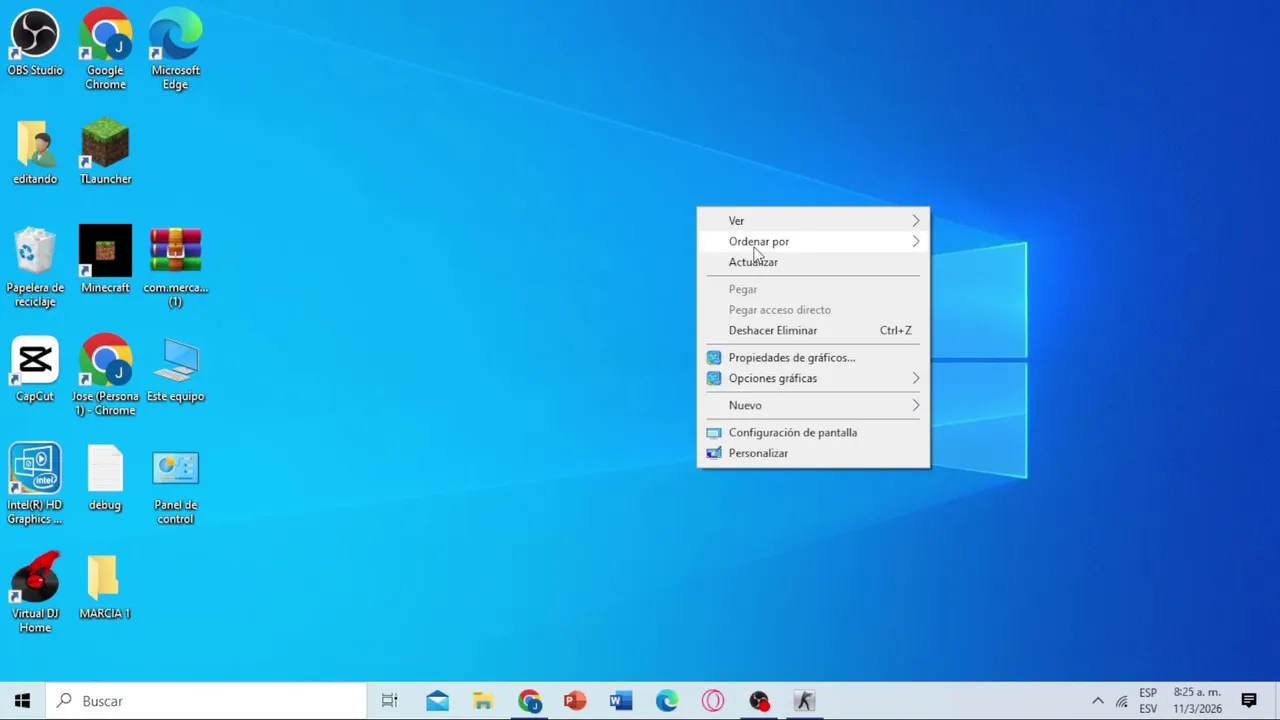This screenshot has width=1280, height=720.
Task: Choose Actualizar in the context menu
Action: pyautogui.click(x=813, y=262)
